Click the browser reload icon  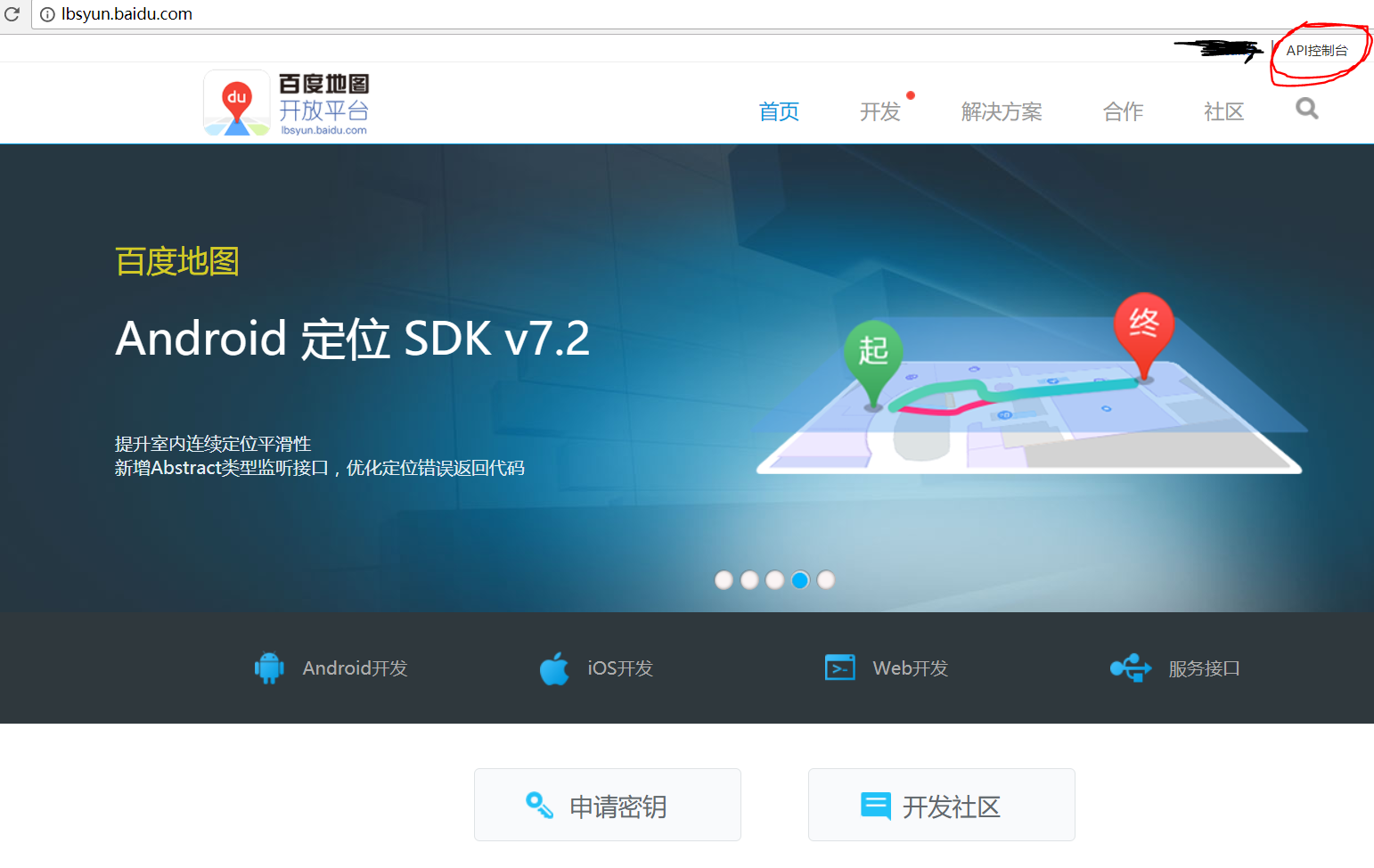pos(12,14)
